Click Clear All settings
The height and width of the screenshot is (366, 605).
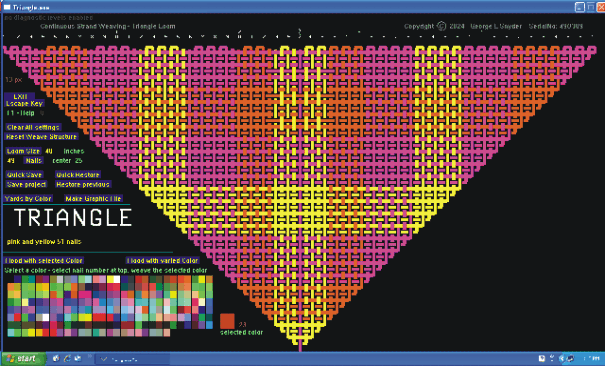click(33, 127)
